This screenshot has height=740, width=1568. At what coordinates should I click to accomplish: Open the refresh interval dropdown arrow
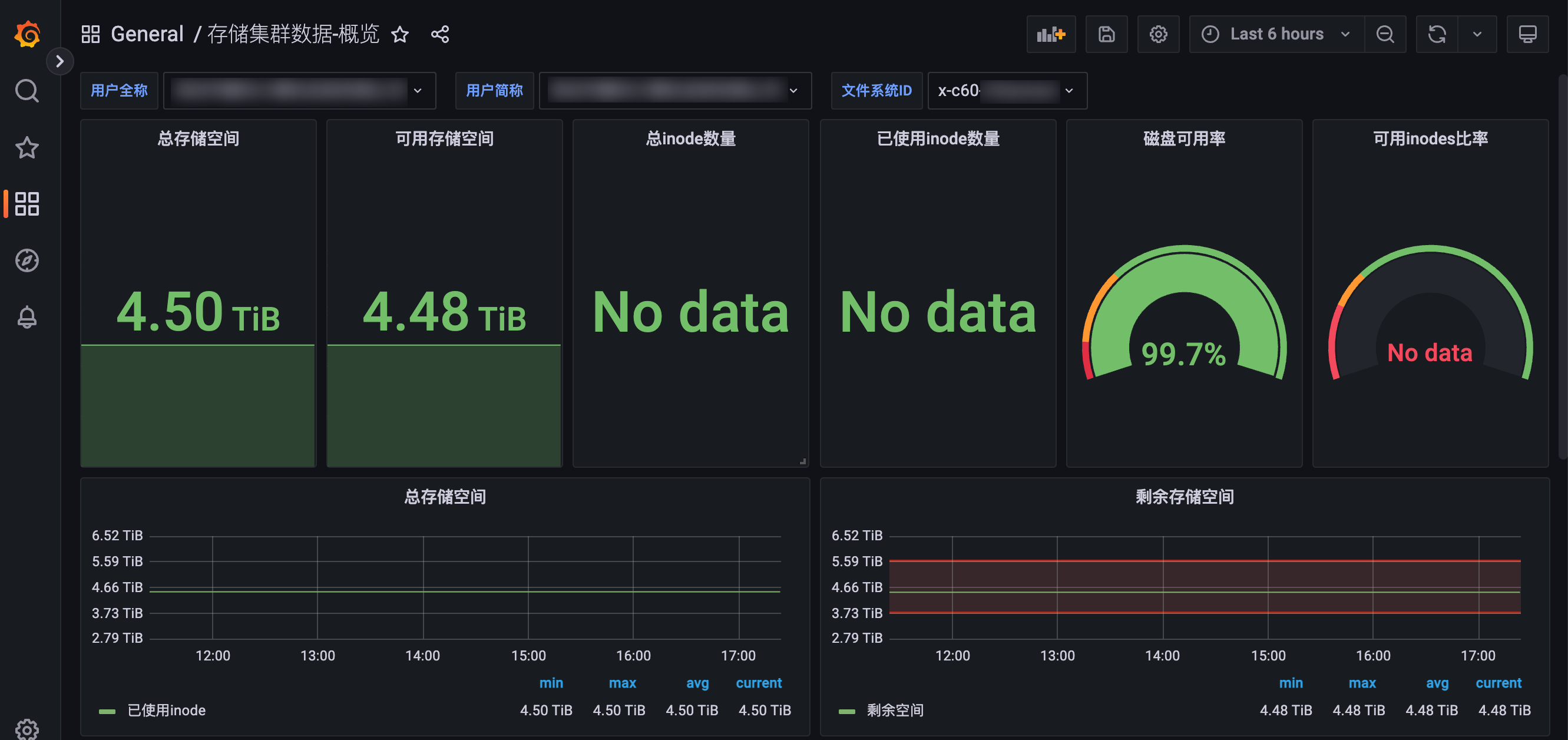(x=1477, y=34)
